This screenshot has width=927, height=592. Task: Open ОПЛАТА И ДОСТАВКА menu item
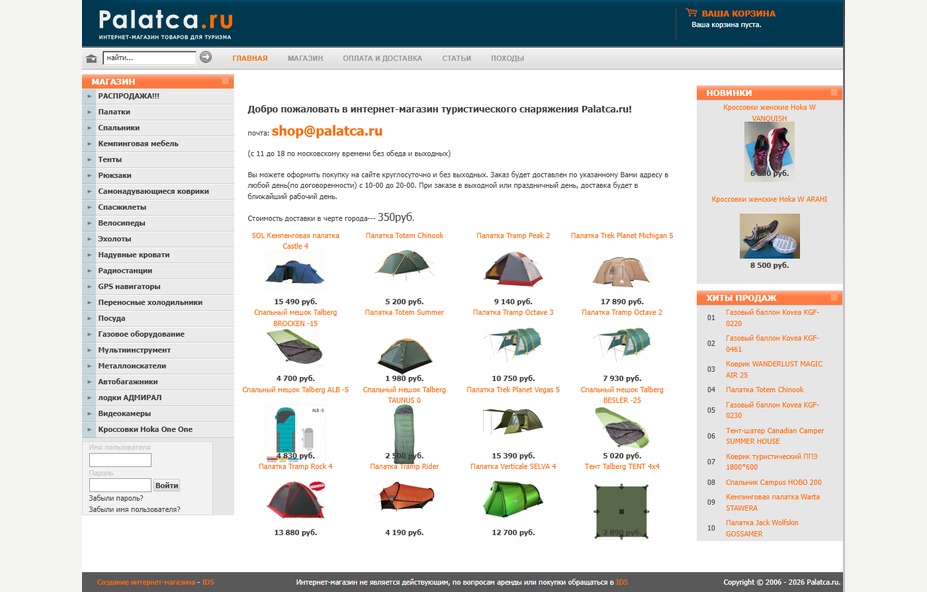(382, 59)
